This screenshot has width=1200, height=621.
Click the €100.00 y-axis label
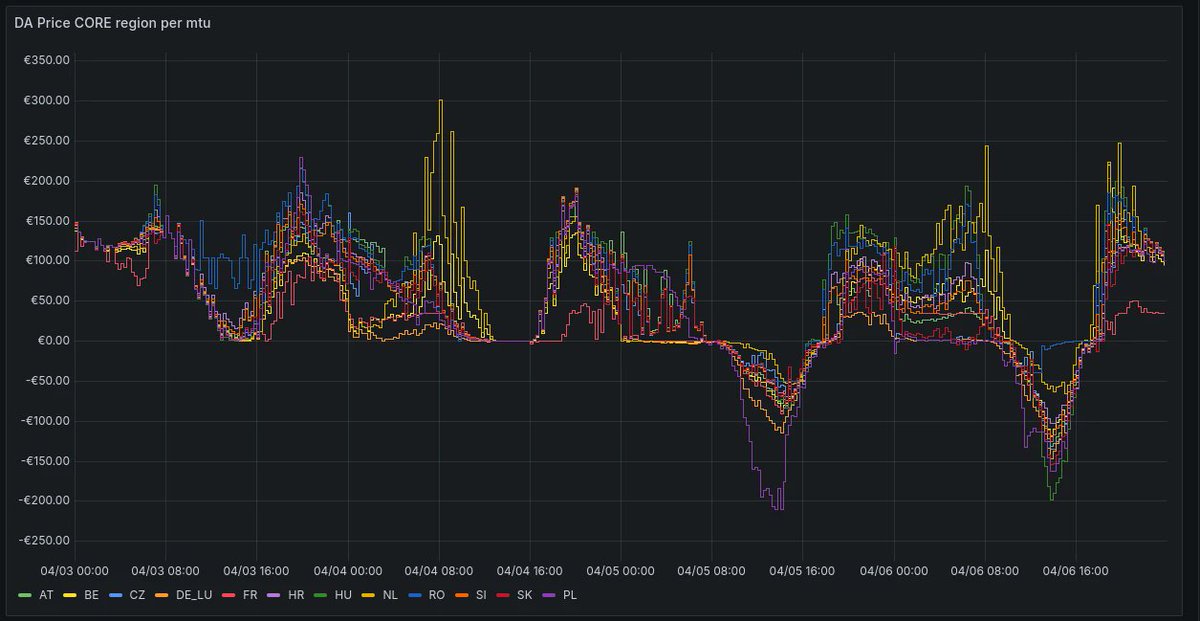(x=47, y=261)
